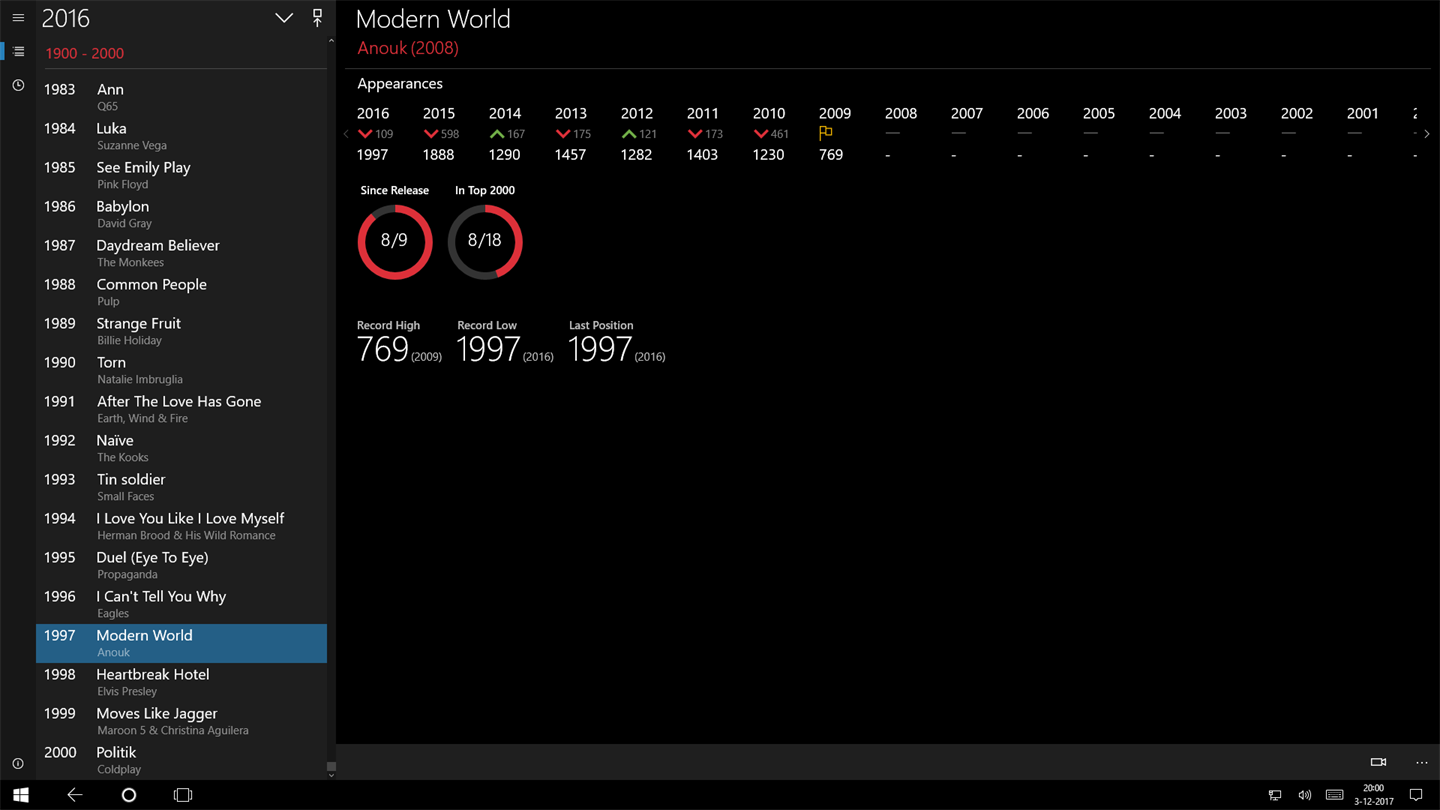Select After The Love Has Gone

coord(181,409)
